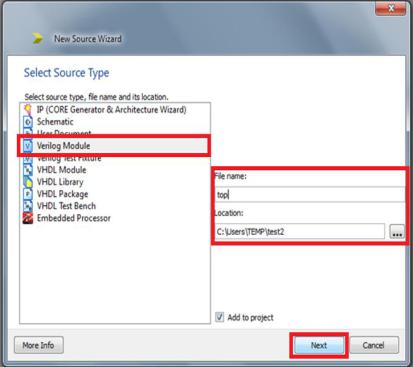The height and width of the screenshot is (367, 413).
Task: Click the Xilinx wizard logo in title
Action: click(37, 38)
